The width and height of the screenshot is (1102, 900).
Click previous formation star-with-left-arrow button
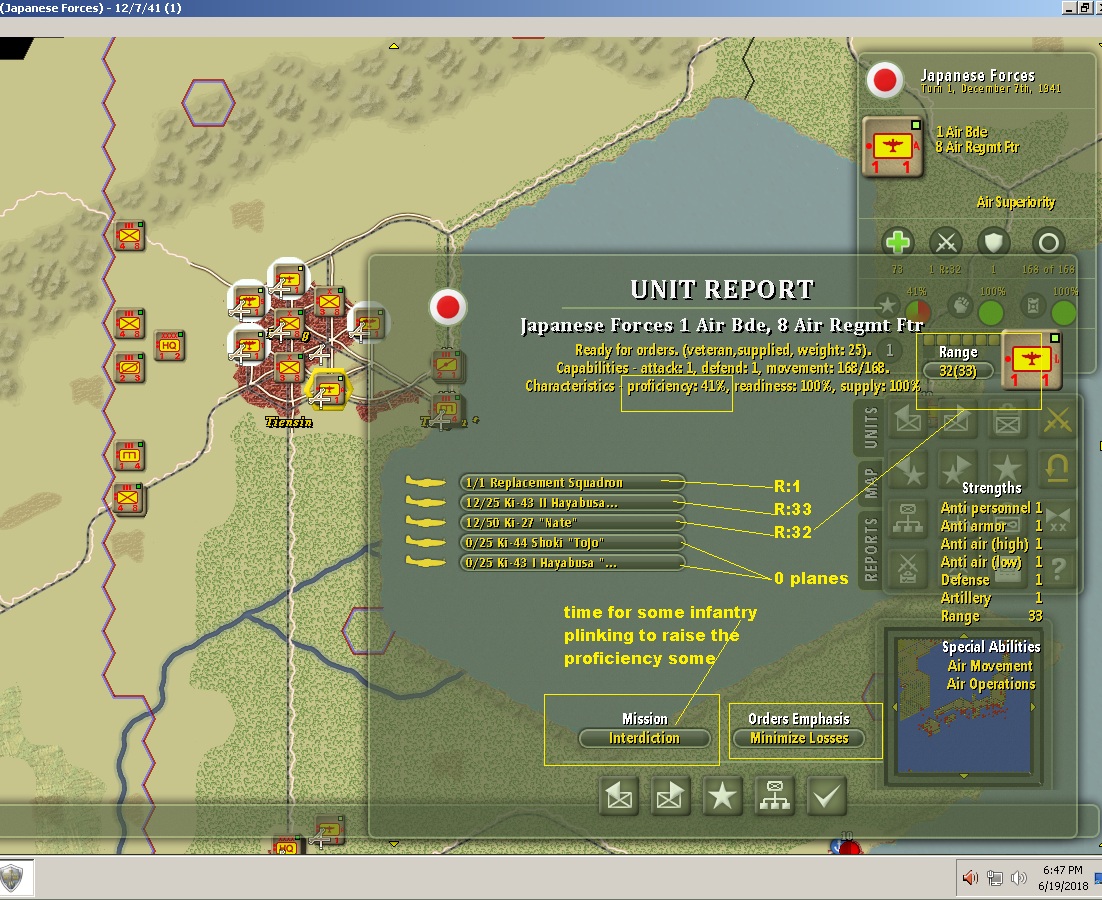click(x=909, y=469)
